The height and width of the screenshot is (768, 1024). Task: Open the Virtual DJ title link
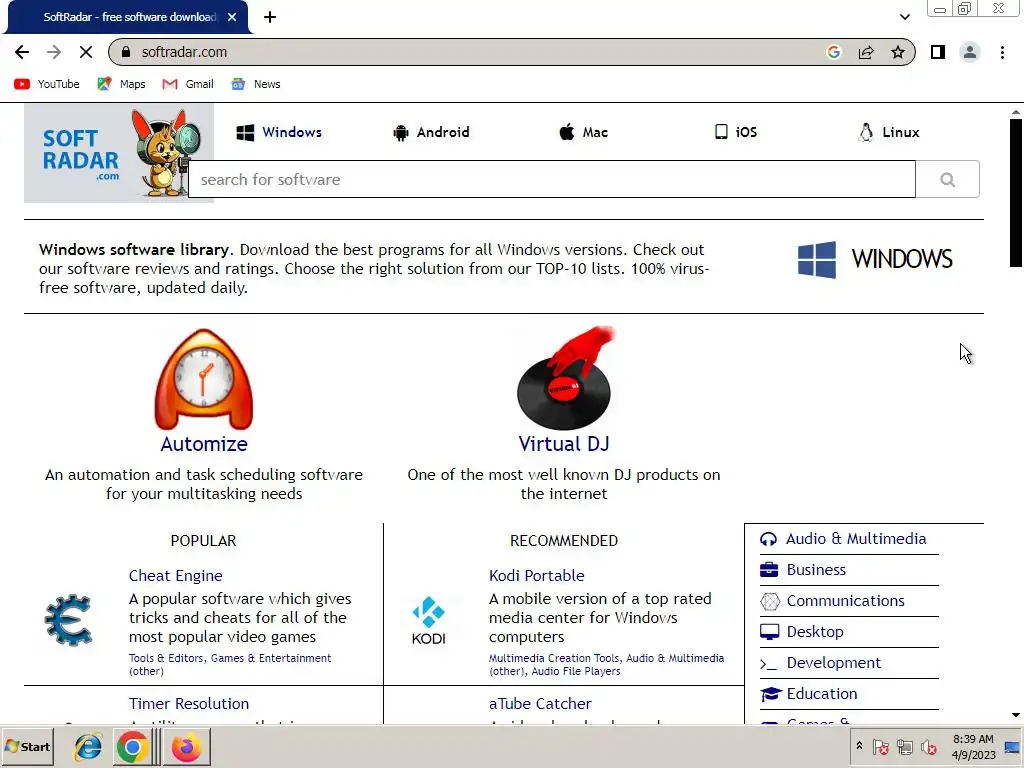click(564, 444)
